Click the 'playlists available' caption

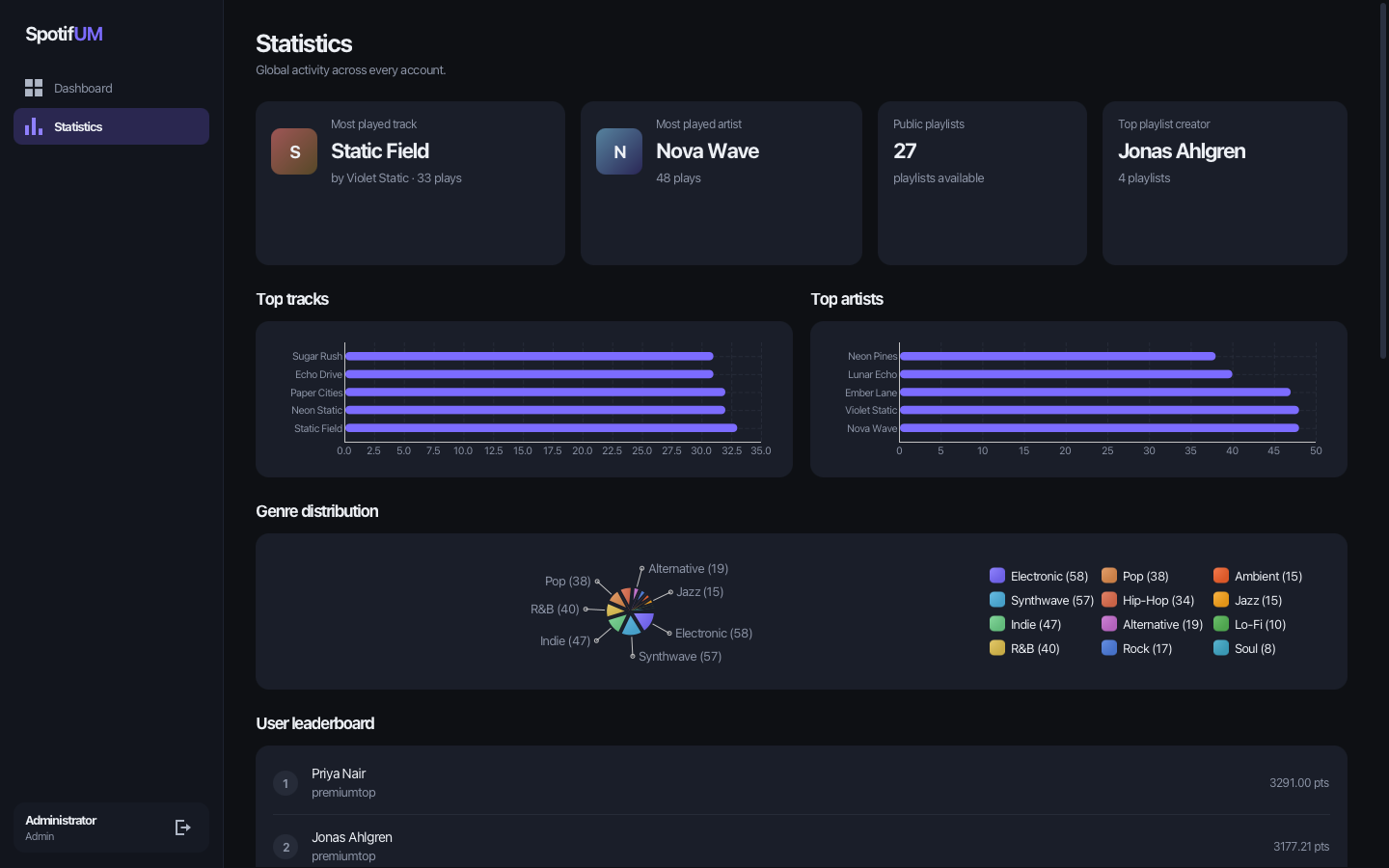[x=939, y=178]
